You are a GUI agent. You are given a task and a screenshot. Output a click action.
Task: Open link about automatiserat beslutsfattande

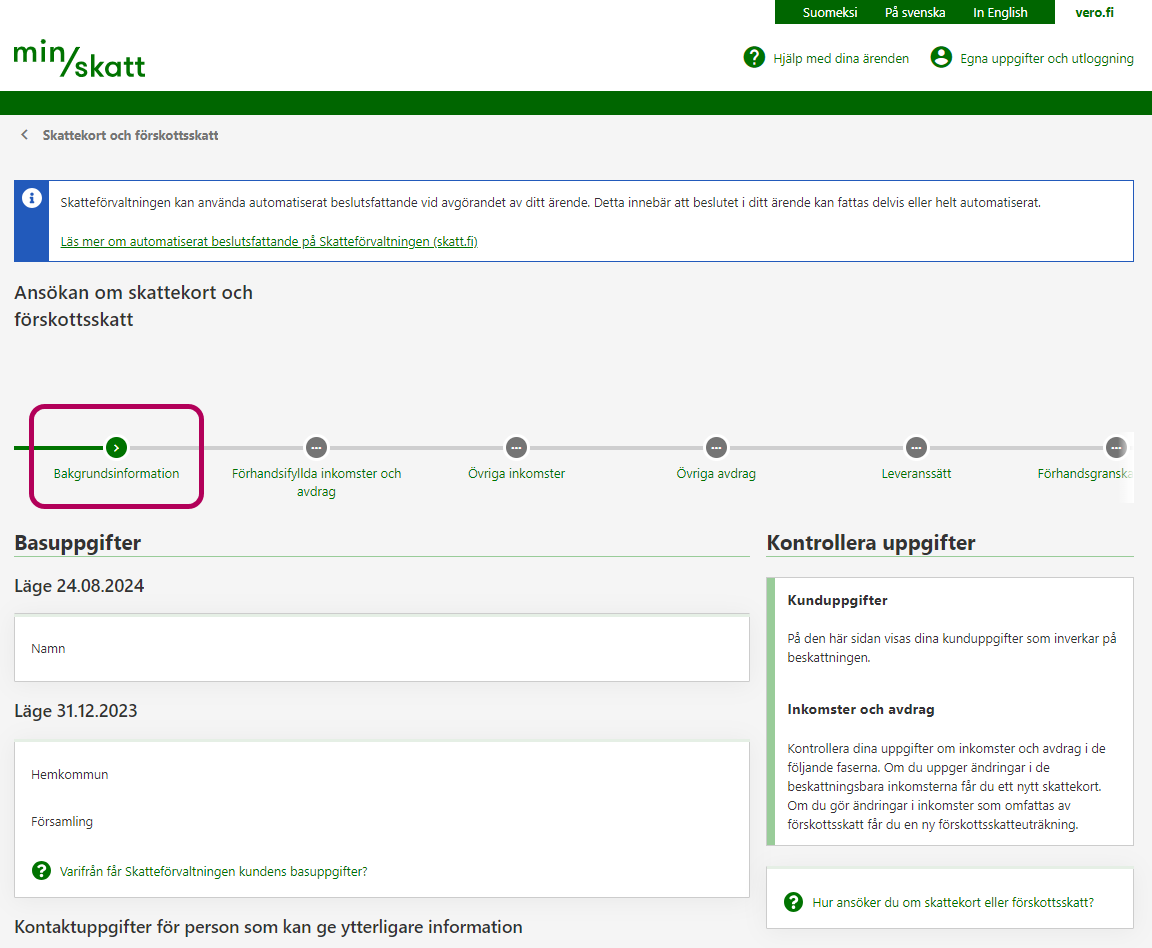(269, 242)
